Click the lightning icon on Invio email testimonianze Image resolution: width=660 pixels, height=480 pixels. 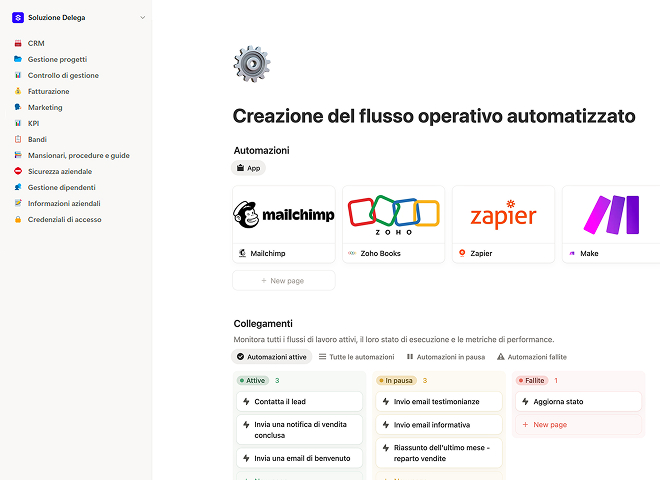coord(386,401)
